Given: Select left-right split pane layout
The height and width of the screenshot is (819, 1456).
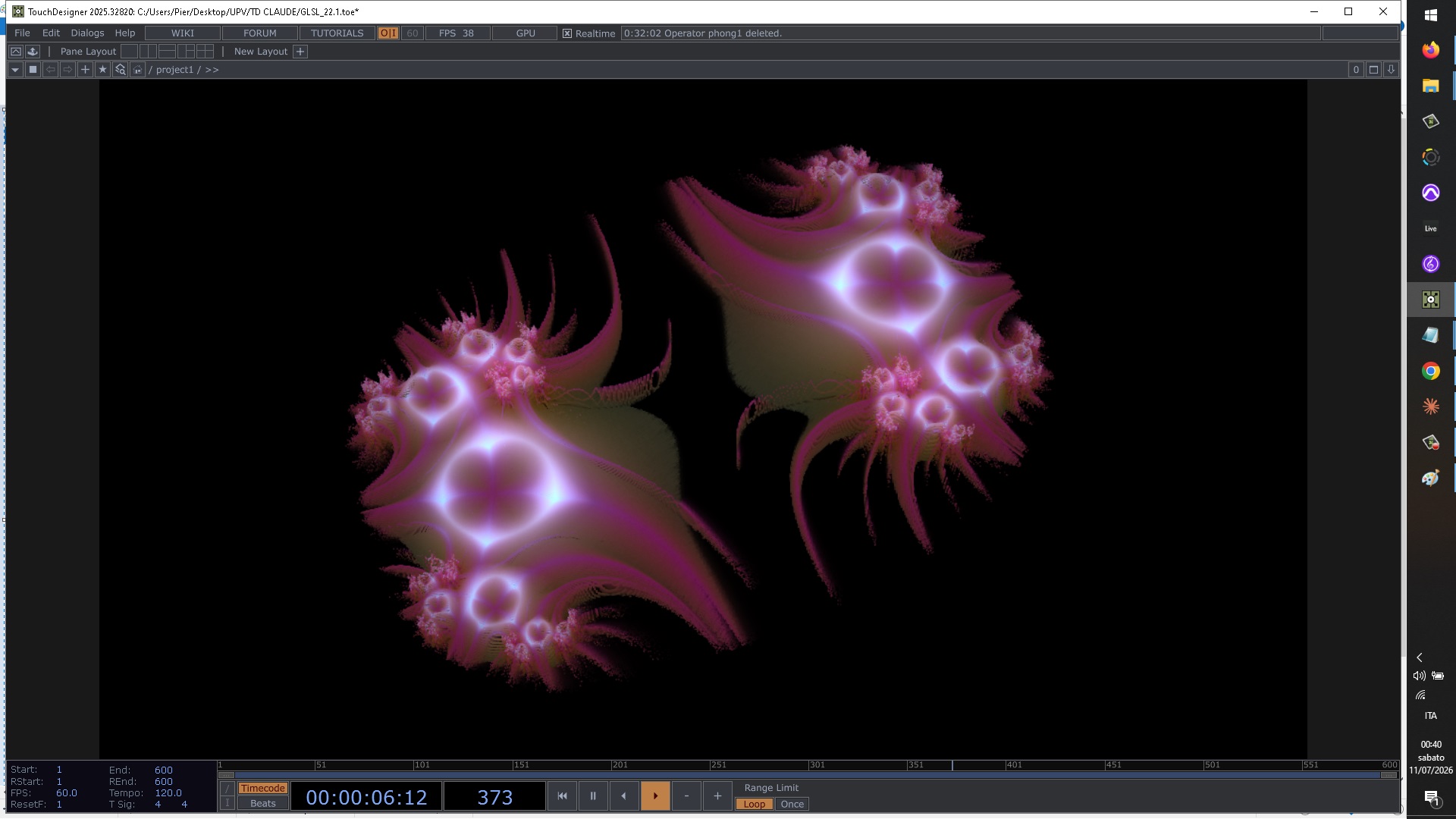Looking at the screenshot, I should click(x=149, y=52).
